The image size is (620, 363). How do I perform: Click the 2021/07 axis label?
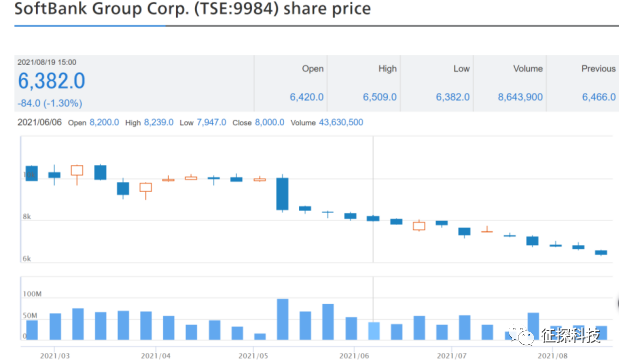coord(452,356)
